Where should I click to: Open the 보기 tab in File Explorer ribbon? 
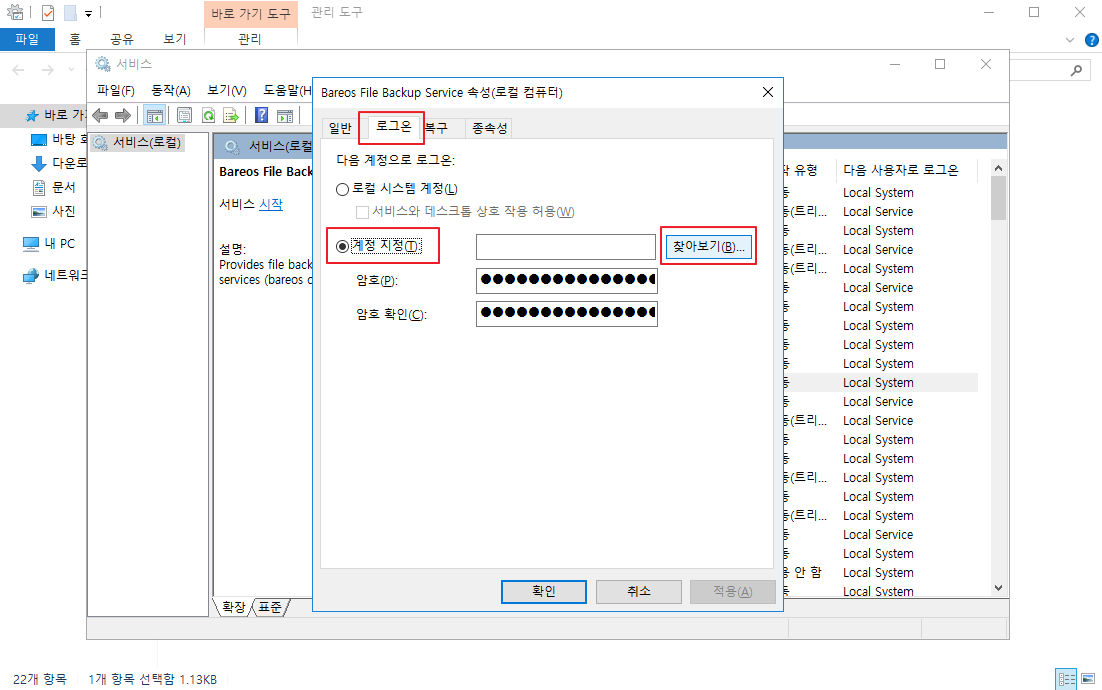(x=174, y=39)
